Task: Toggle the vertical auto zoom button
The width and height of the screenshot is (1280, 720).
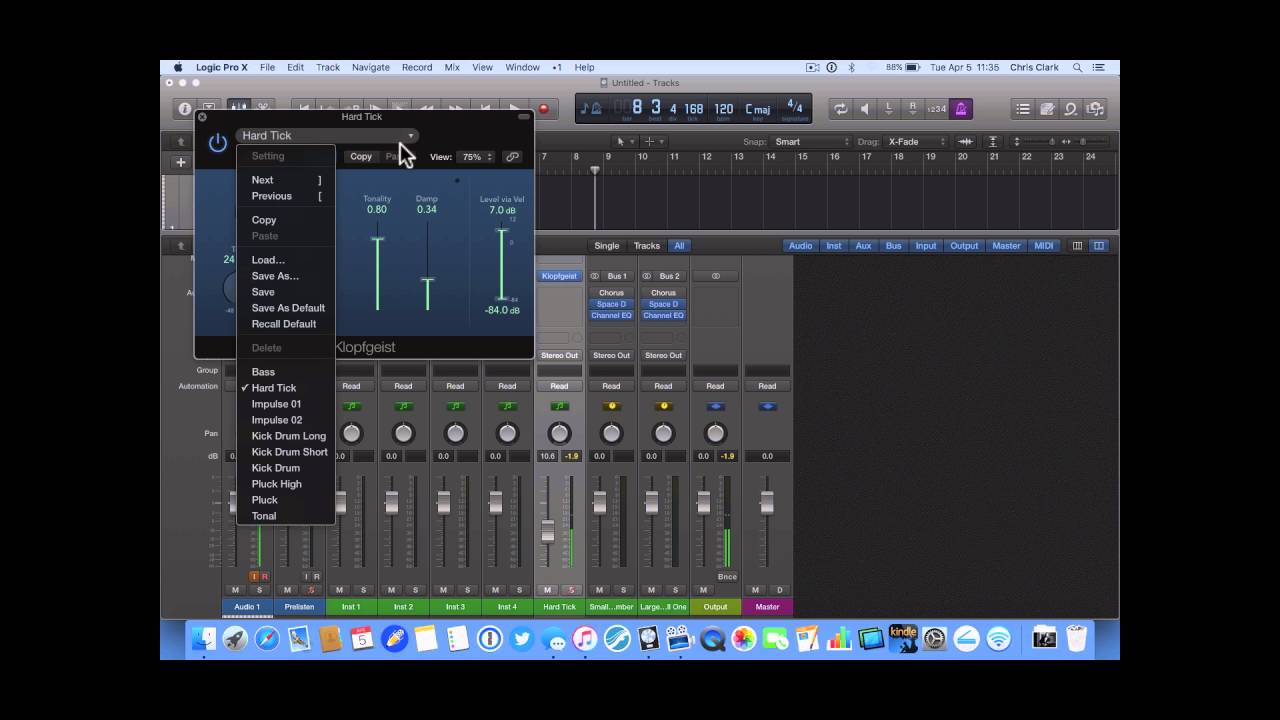Action: pyautogui.click(x=993, y=142)
